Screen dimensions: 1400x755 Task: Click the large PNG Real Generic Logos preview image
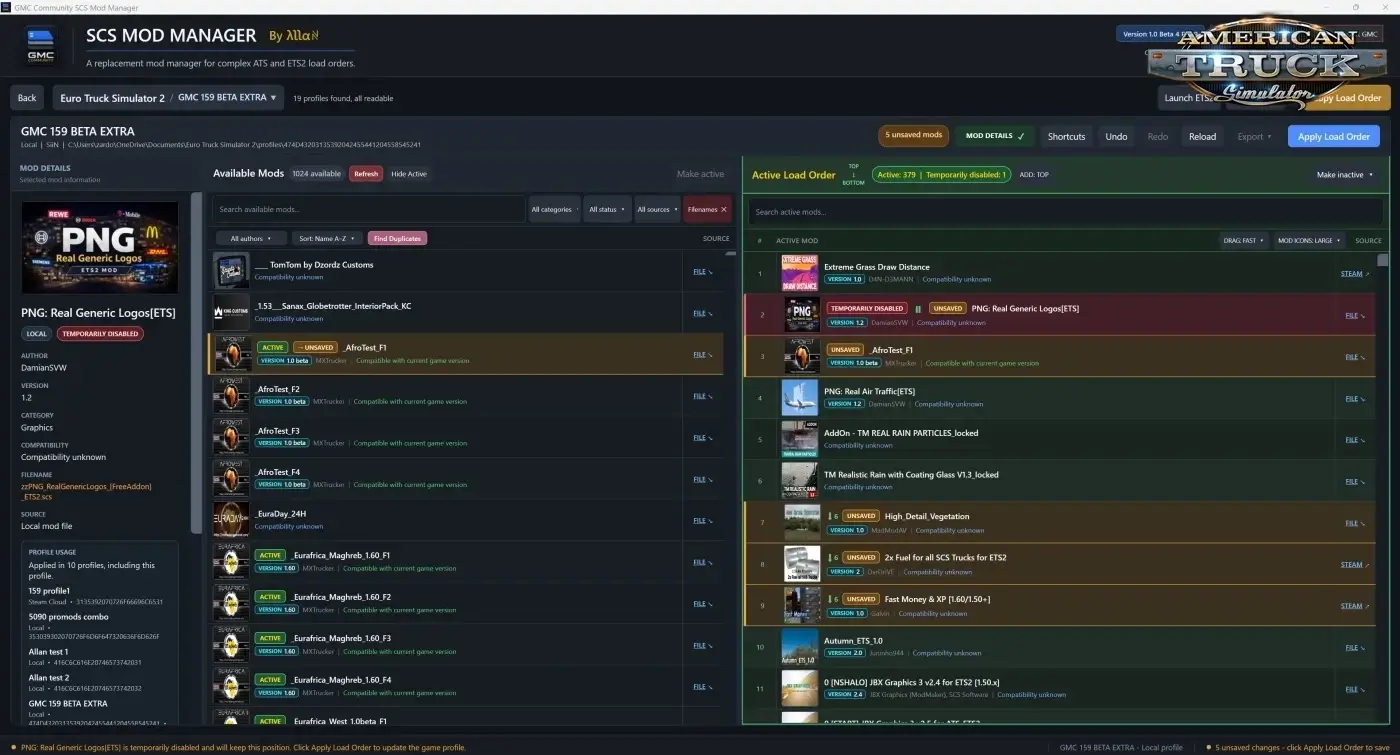tap(100, 248)
